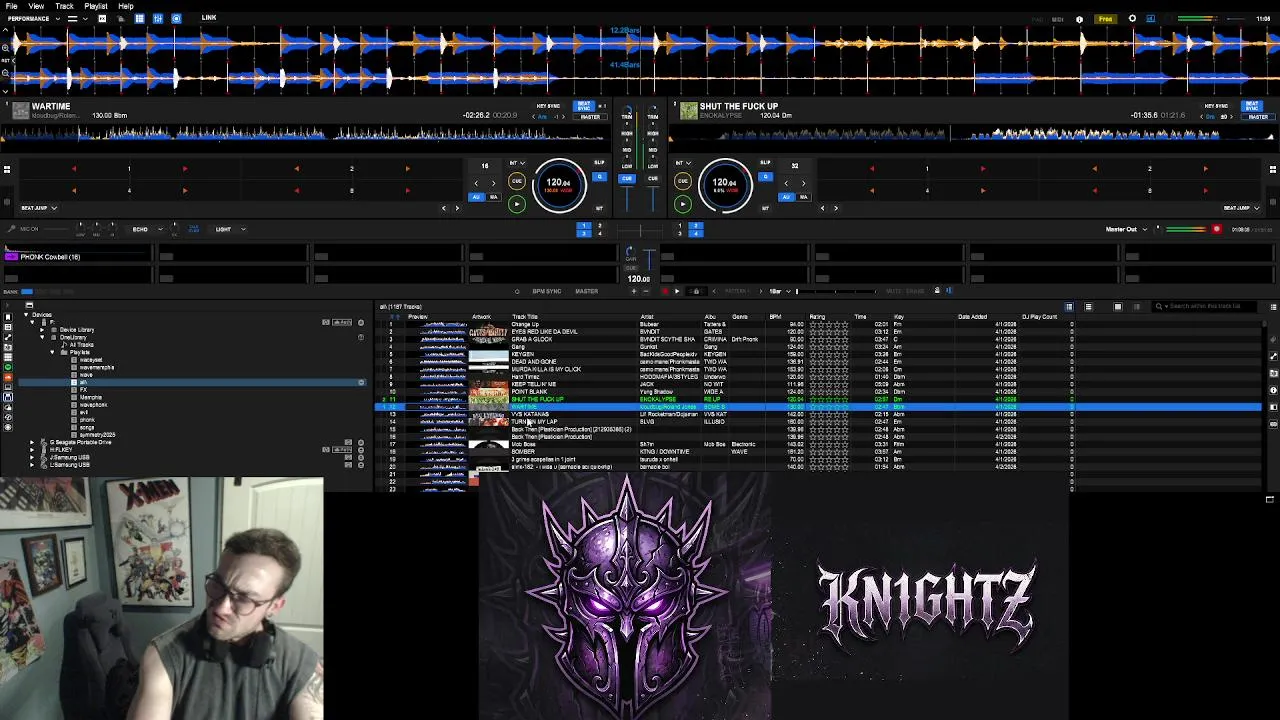Click deck 2 album artwork thumbnail
1280x720 pixels.
tap(689, 111)
